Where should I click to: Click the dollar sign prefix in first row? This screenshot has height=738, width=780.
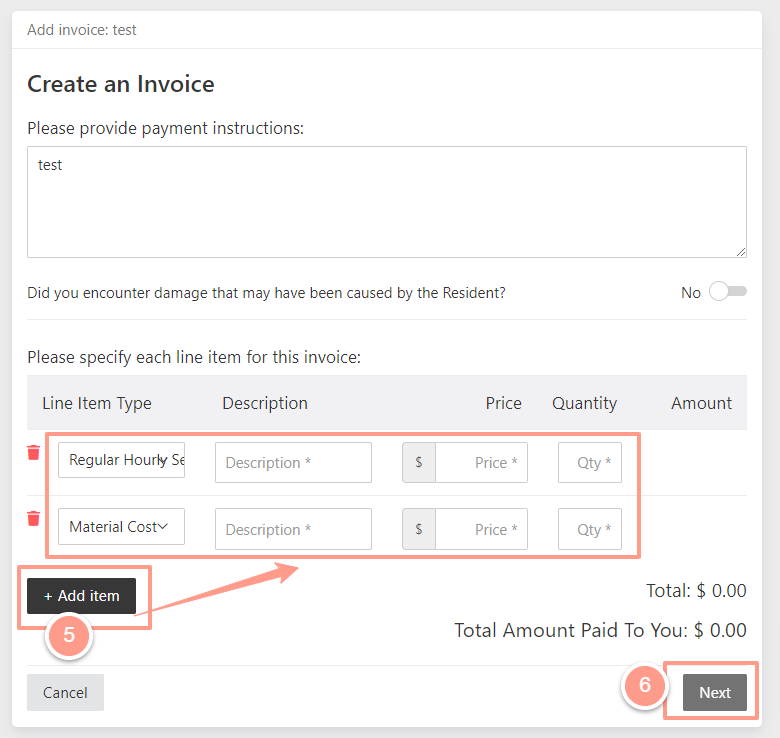(x=419, y=462)
